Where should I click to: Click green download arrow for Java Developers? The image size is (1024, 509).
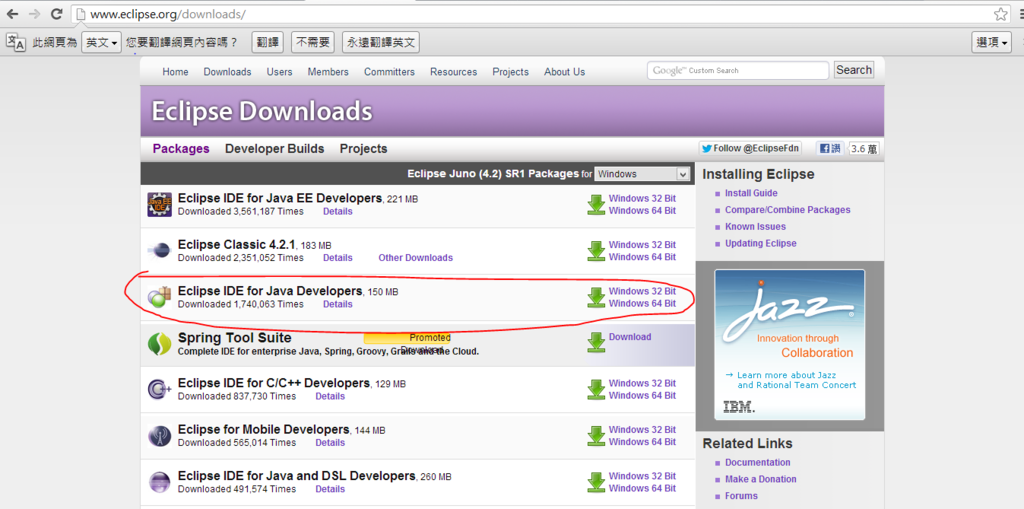pos(596,297)
